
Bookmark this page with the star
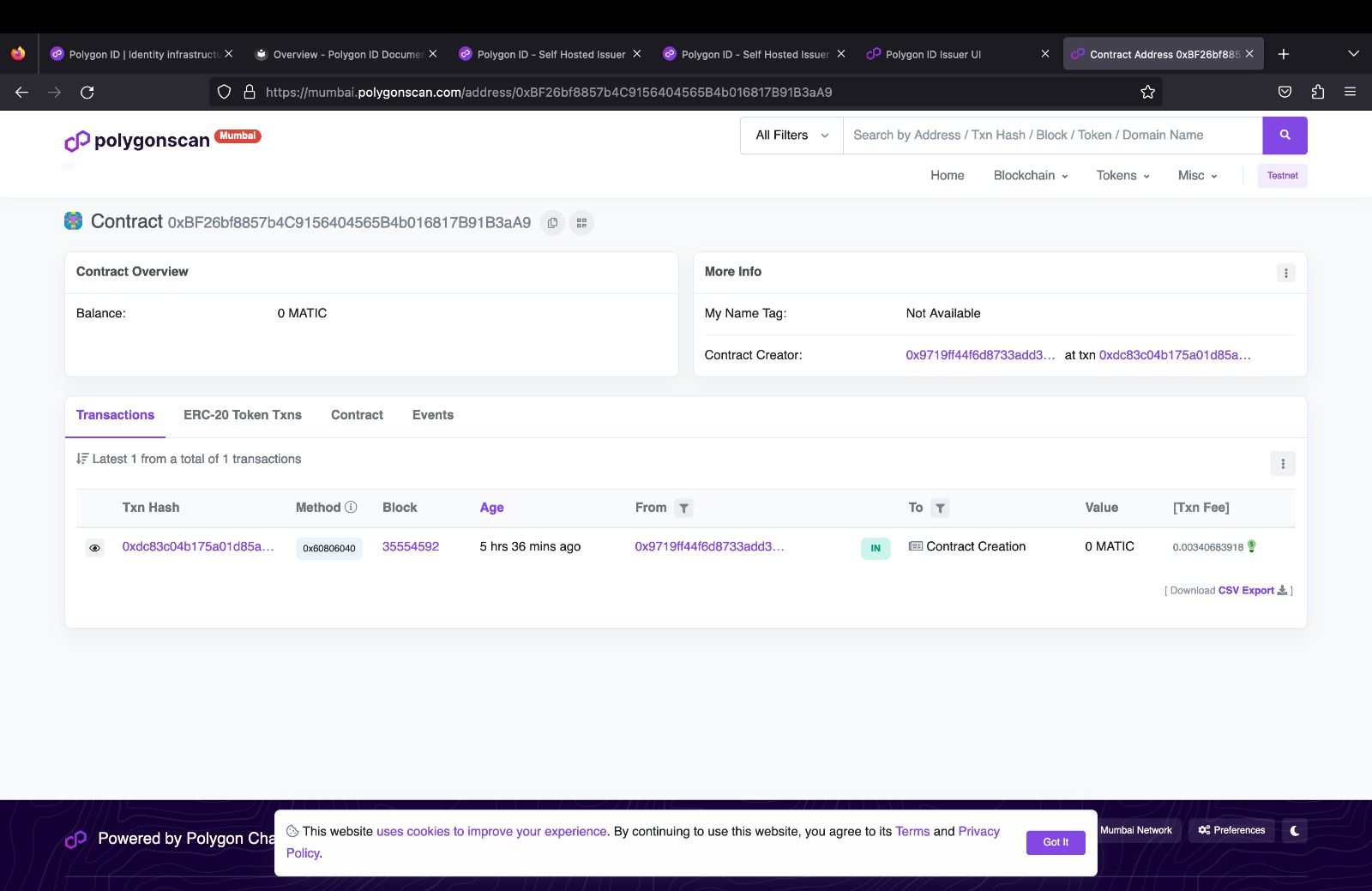point(1147,92)
